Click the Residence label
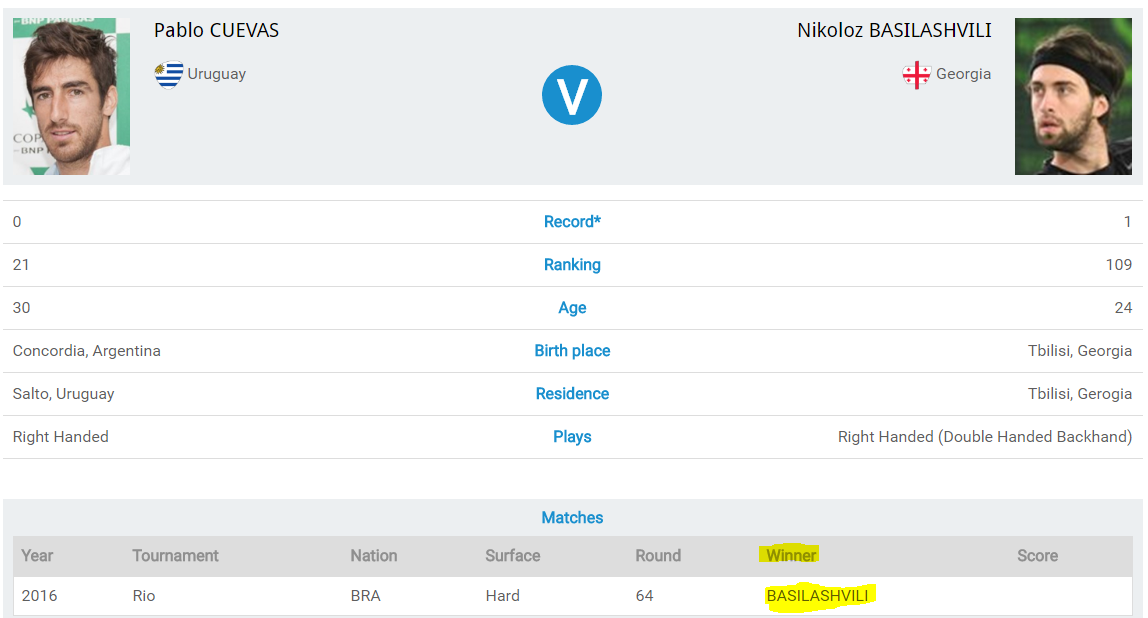1148x618 pixels. pyautogui.click(x=572, y=394)
